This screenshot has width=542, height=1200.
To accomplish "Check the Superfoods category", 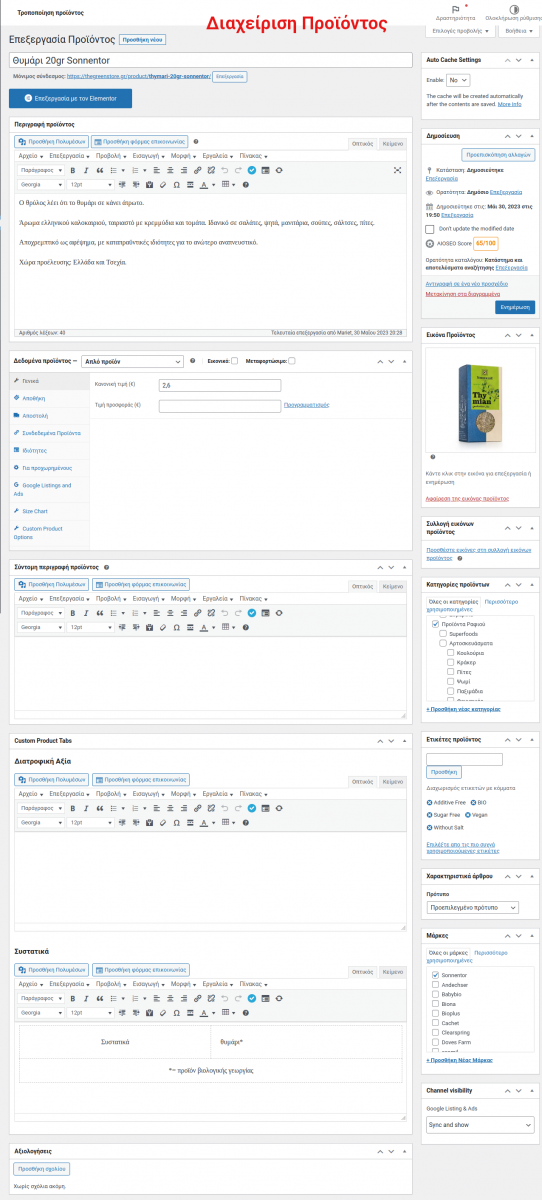I will point(443,634).
